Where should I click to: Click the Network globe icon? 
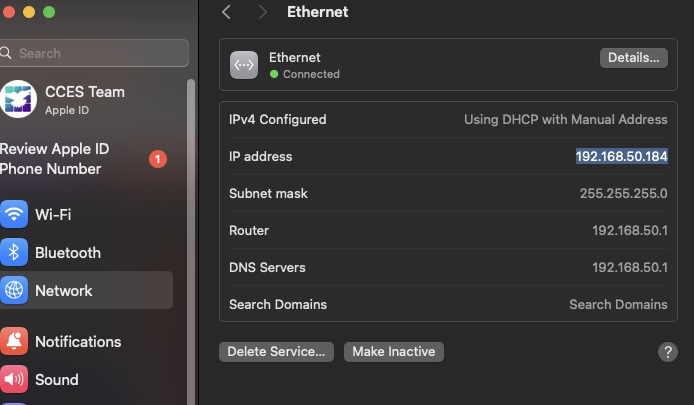point(14,291)
